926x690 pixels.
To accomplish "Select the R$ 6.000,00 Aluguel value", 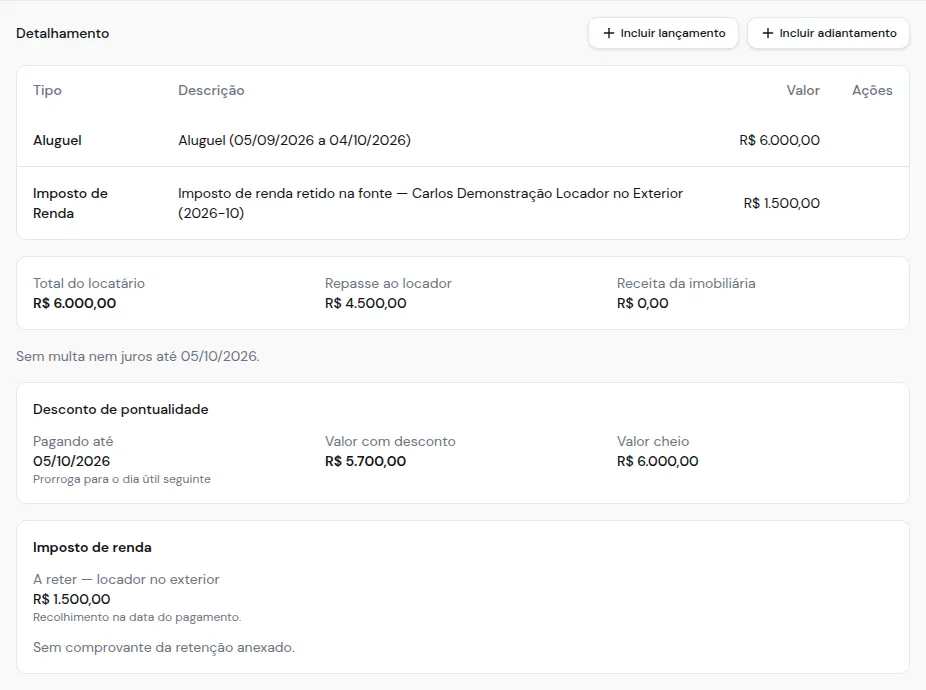I will pos(780,140).
